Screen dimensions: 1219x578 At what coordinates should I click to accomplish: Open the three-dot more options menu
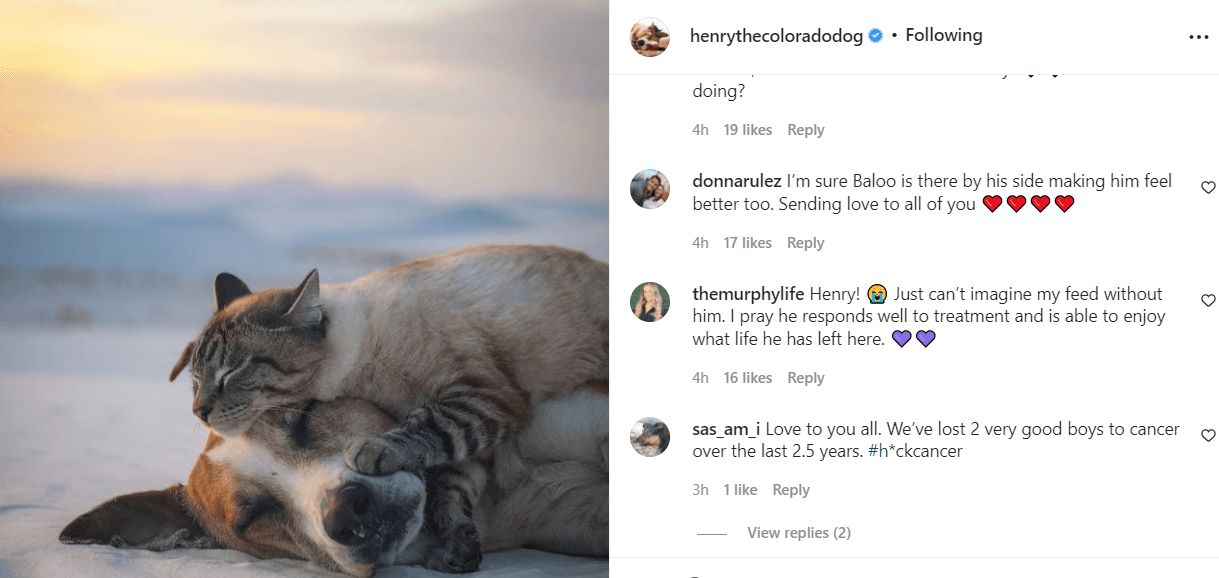tap(1198, 37)
